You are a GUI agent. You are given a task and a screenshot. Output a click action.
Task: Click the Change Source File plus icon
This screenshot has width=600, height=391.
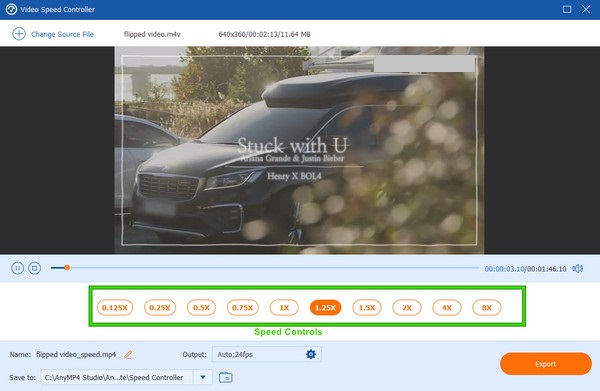click(x=19, y=34)
